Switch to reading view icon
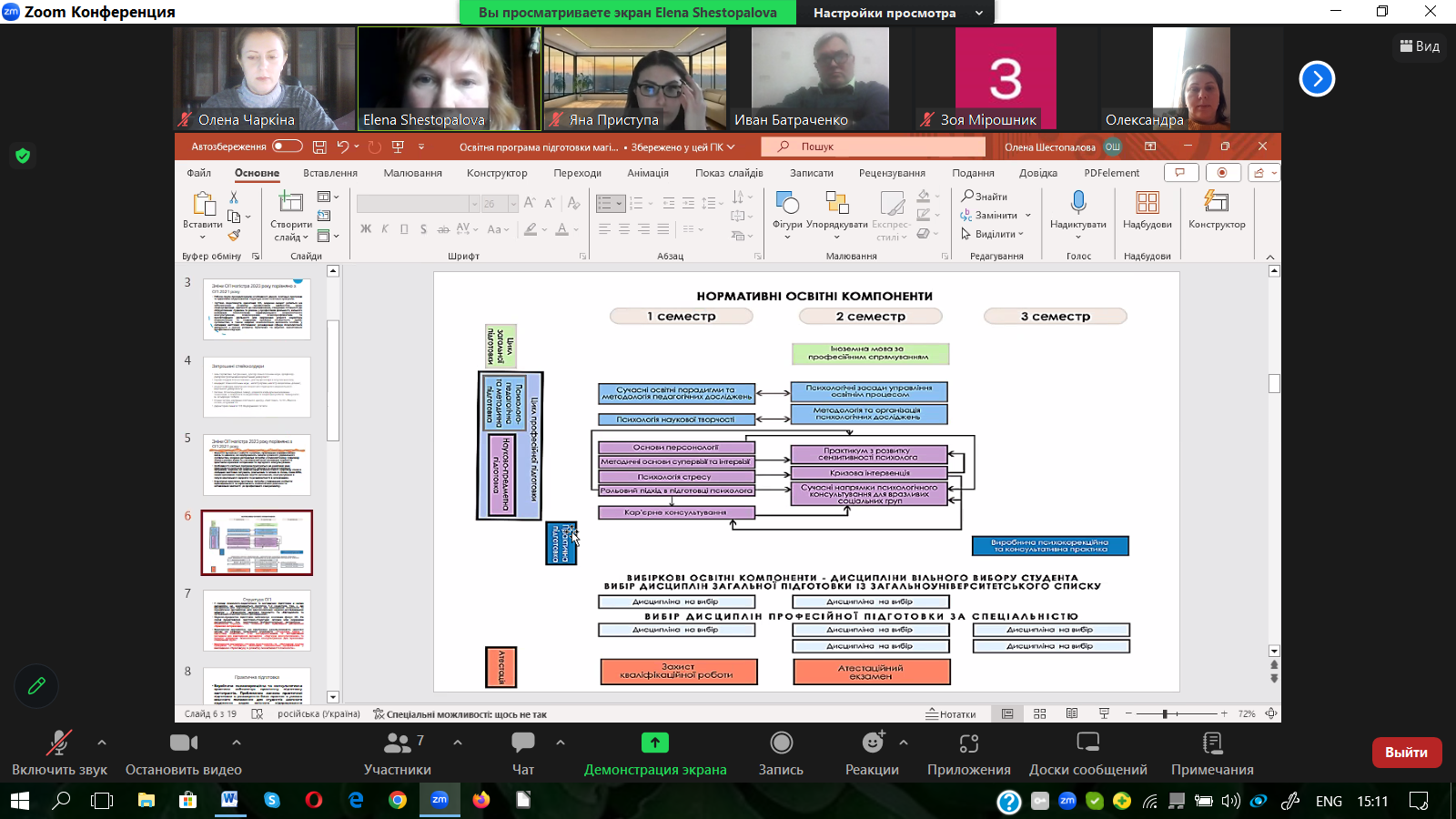 tap(1072, 714)
